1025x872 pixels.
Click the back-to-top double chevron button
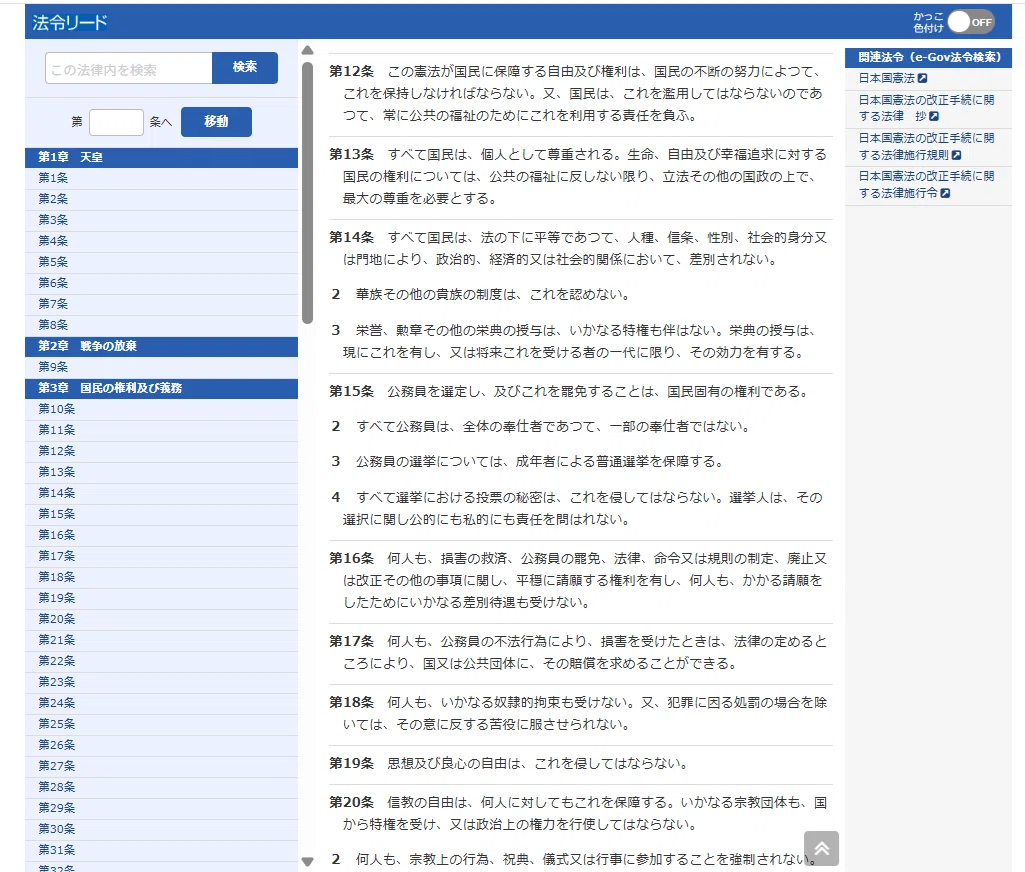pos(821,848)
